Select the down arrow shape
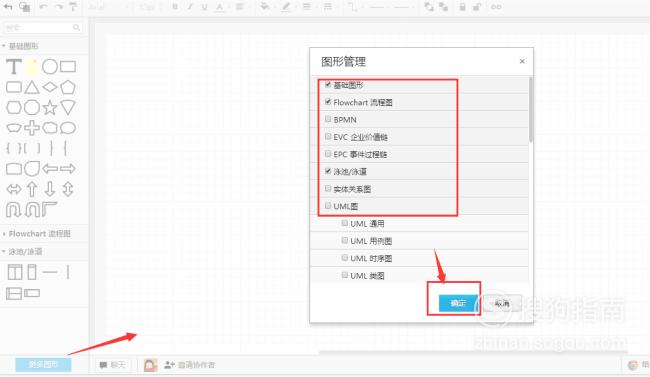Screen dimensions: 650x377 point(50,189)
